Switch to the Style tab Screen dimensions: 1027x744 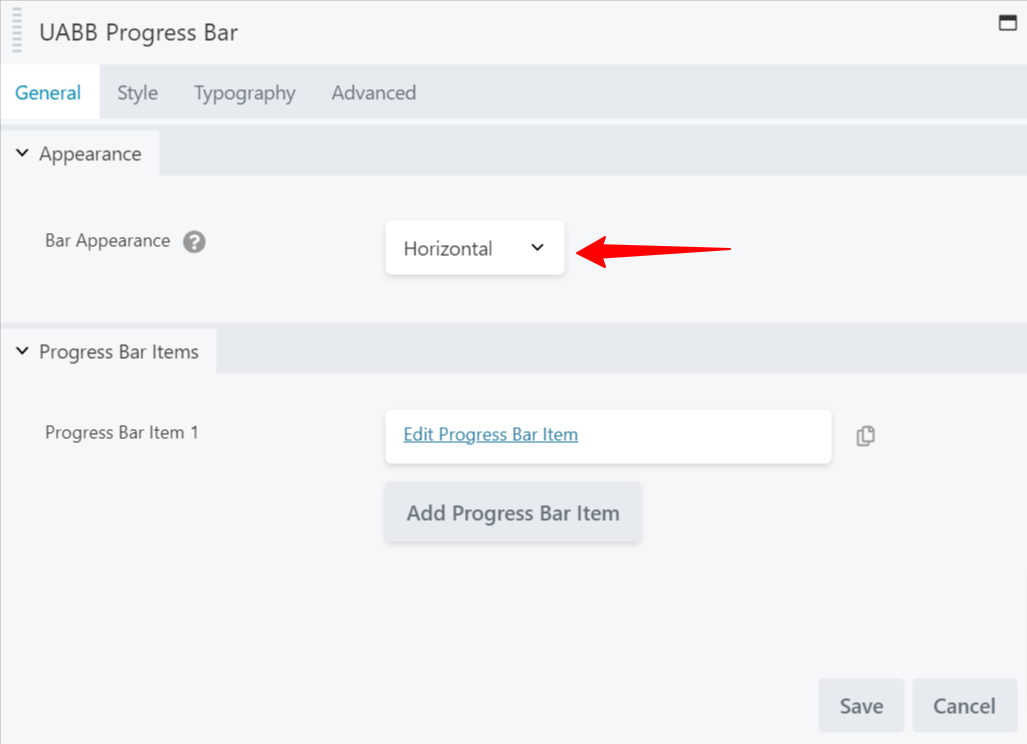(x=137, y=93)
